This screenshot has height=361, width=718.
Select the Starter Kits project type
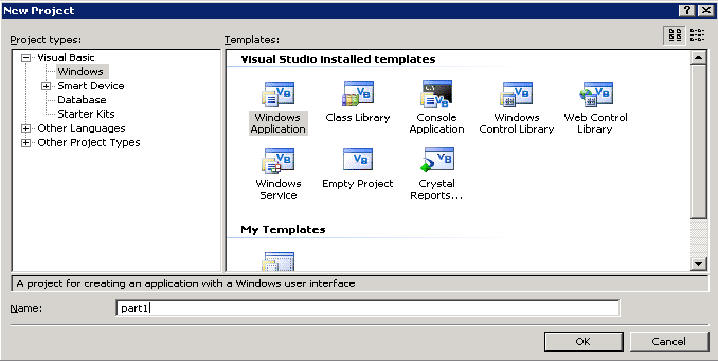click(86, 114)
